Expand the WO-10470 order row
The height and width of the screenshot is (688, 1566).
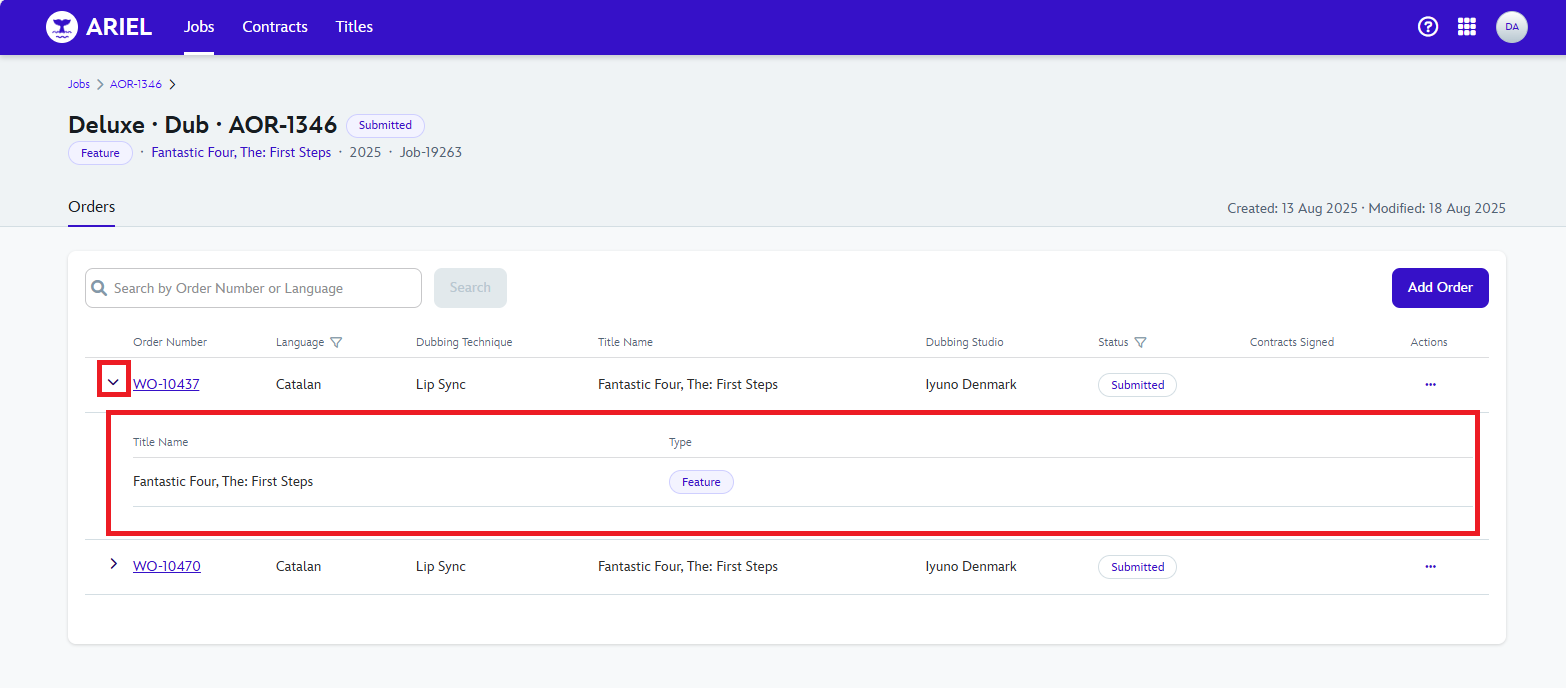113,564
